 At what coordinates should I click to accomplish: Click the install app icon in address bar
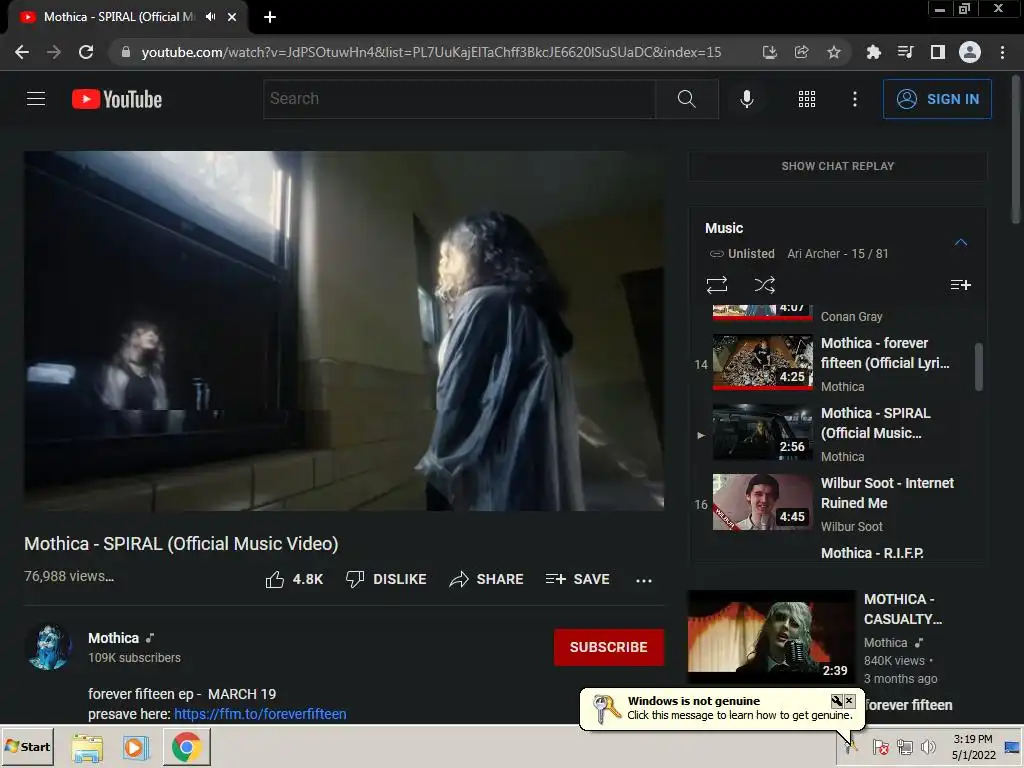769,52
